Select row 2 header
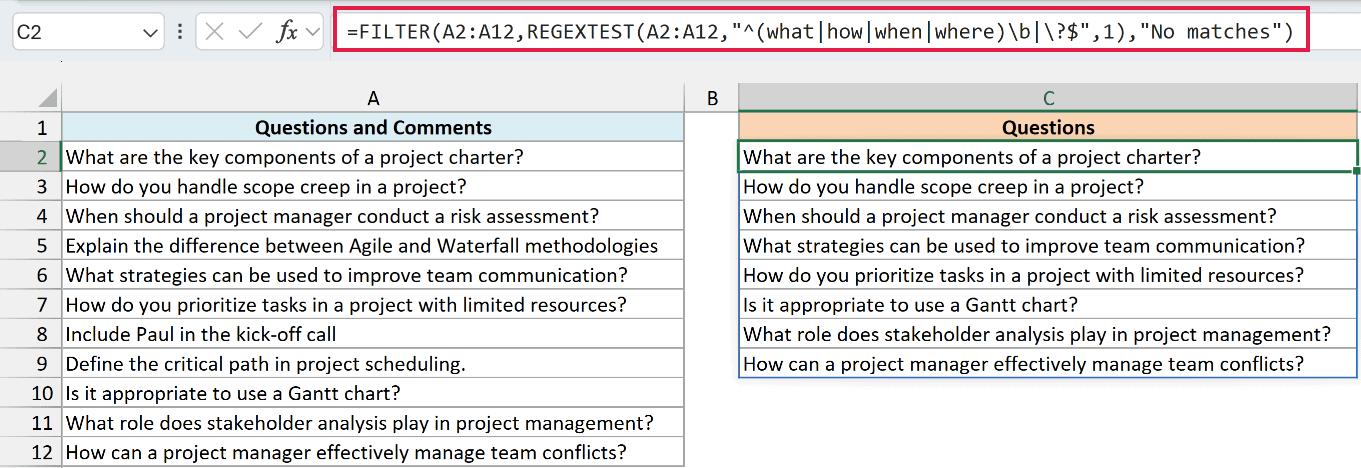 point(31,157)
